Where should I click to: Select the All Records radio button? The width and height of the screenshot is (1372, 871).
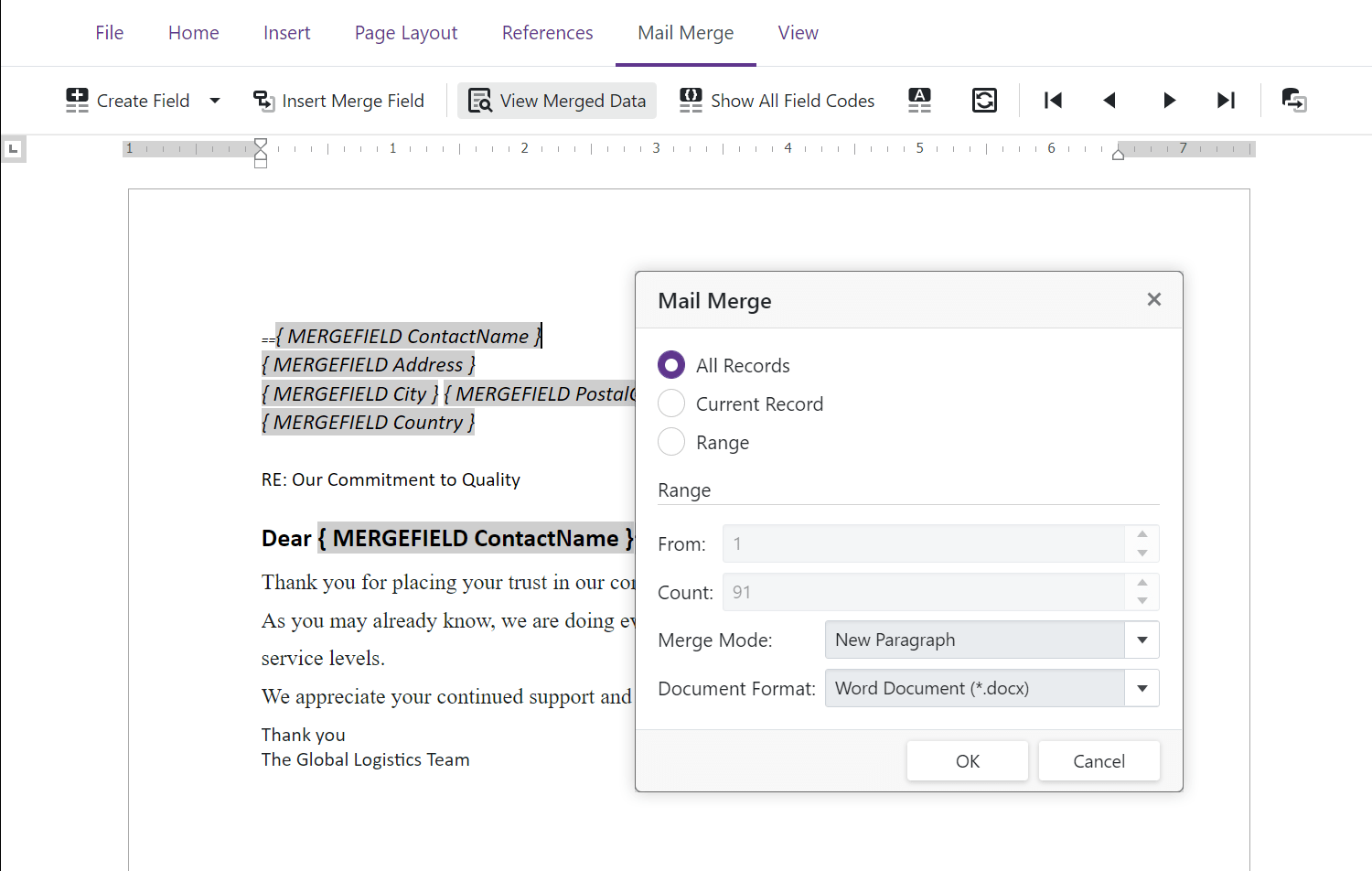click(x=670, y=364)
